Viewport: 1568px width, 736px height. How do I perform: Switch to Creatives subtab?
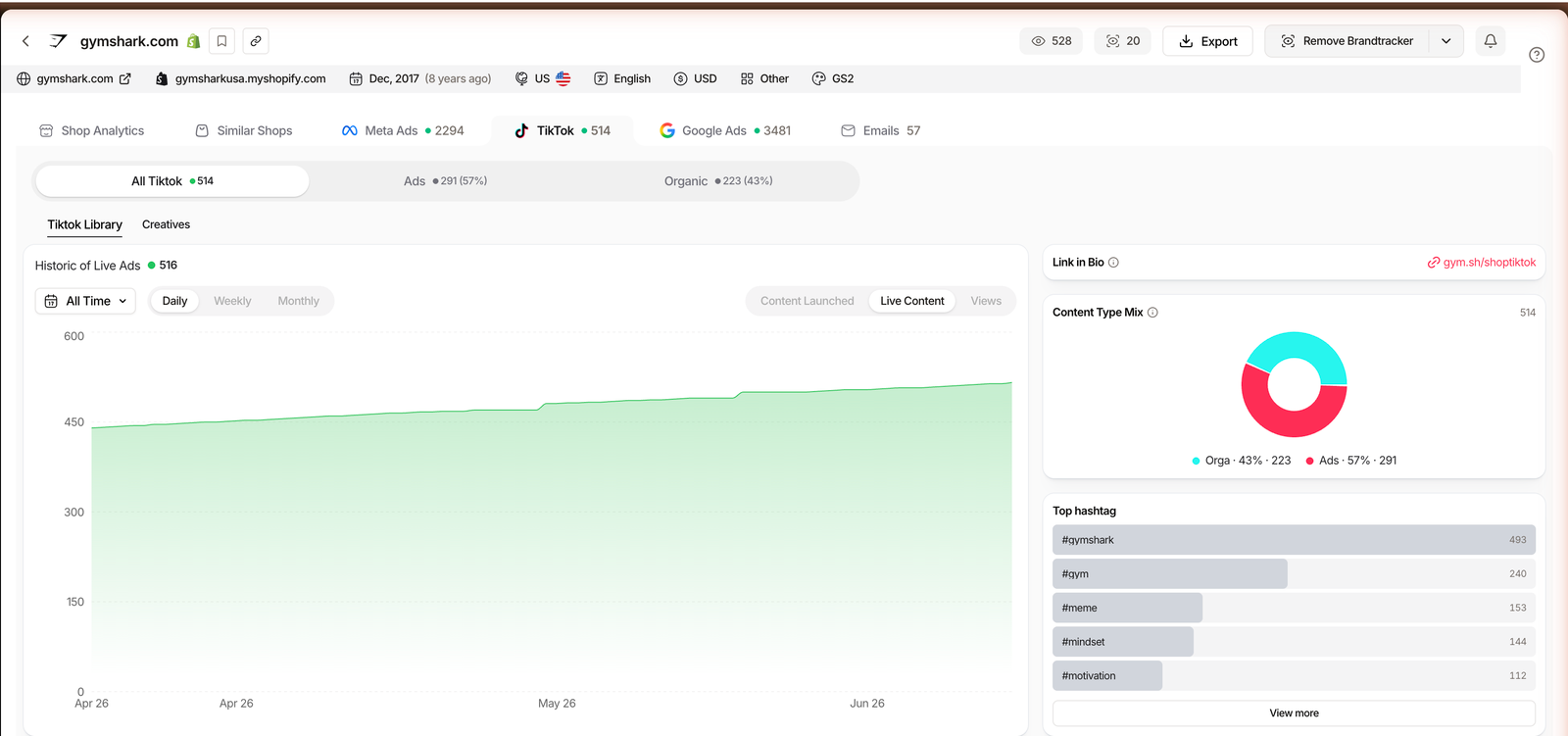(x=166, y=224)
